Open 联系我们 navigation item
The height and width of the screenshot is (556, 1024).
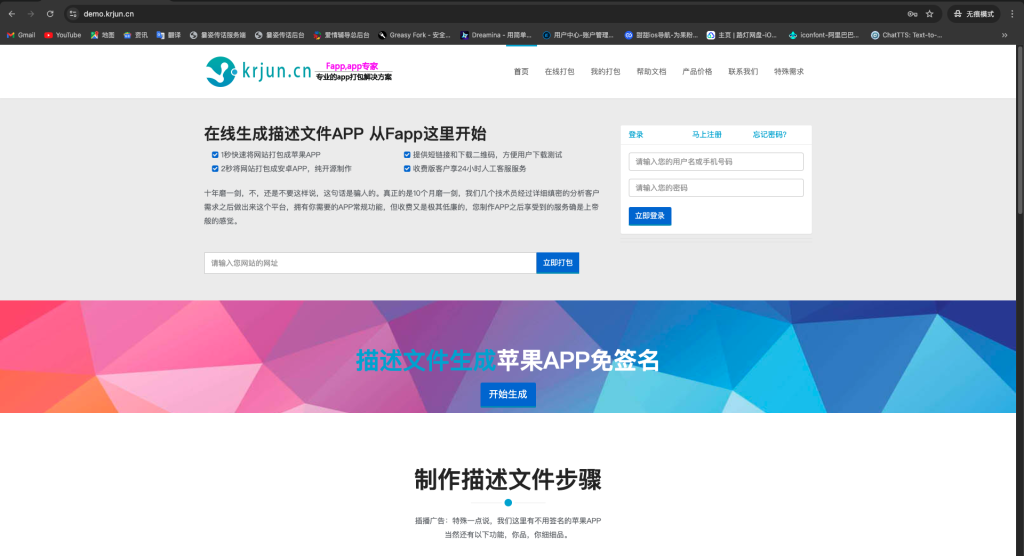pos(743,72)
